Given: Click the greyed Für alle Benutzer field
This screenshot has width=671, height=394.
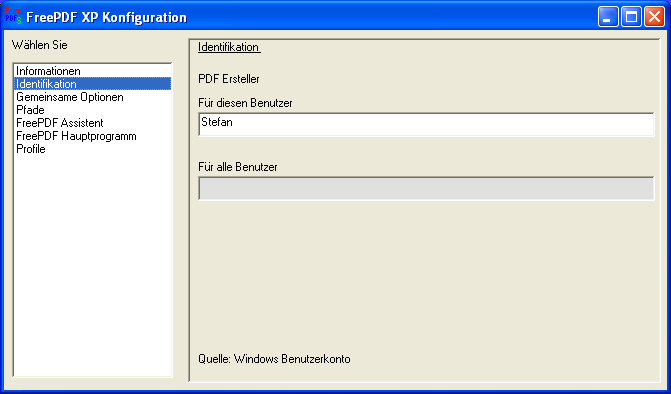Looking at the screenshot, I should 426,188.
